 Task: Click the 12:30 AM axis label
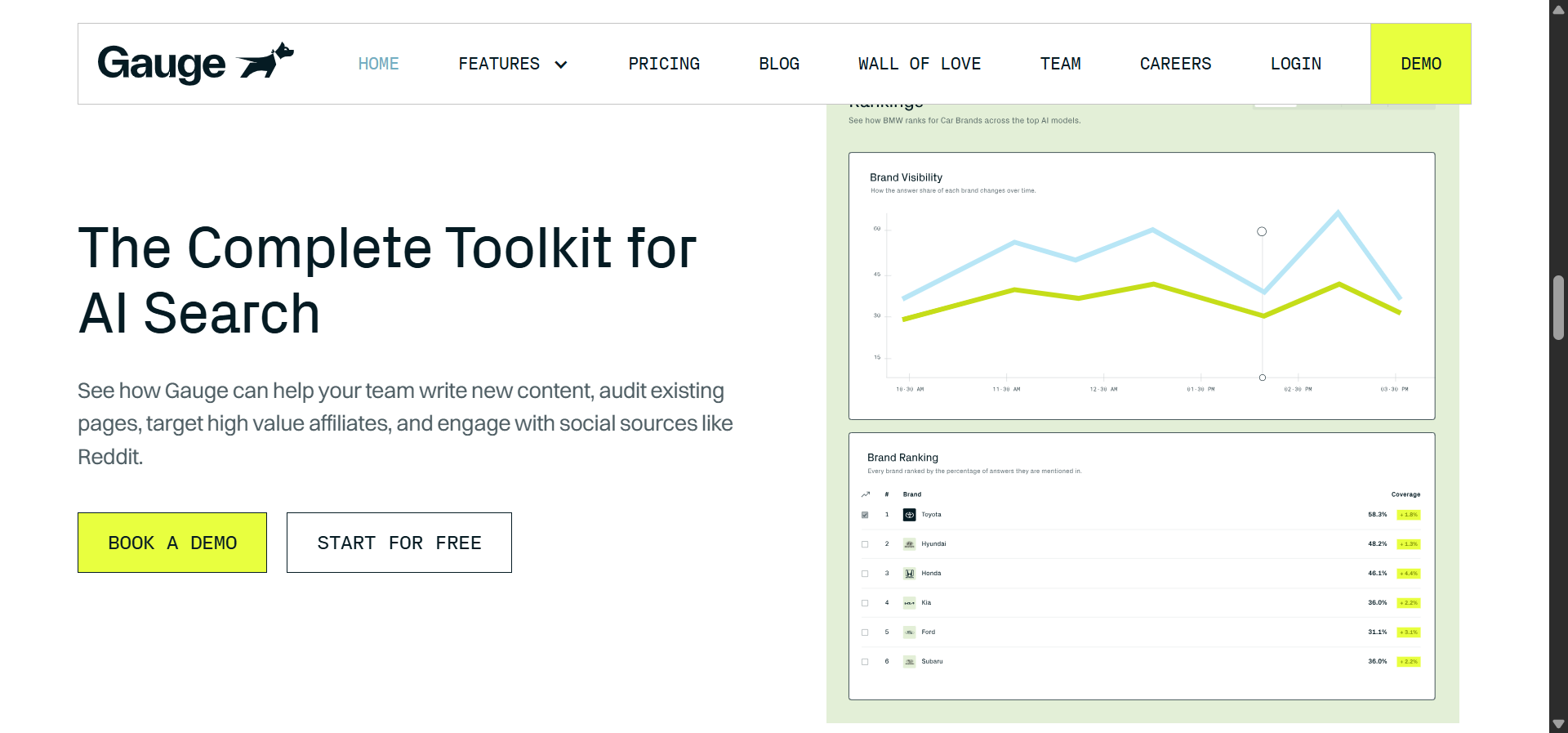1103,390
